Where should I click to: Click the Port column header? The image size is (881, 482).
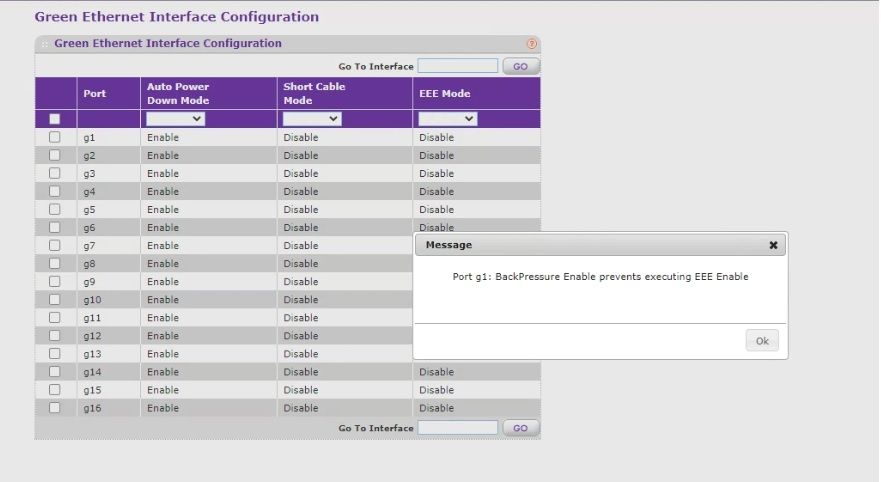tap(94, 93)
